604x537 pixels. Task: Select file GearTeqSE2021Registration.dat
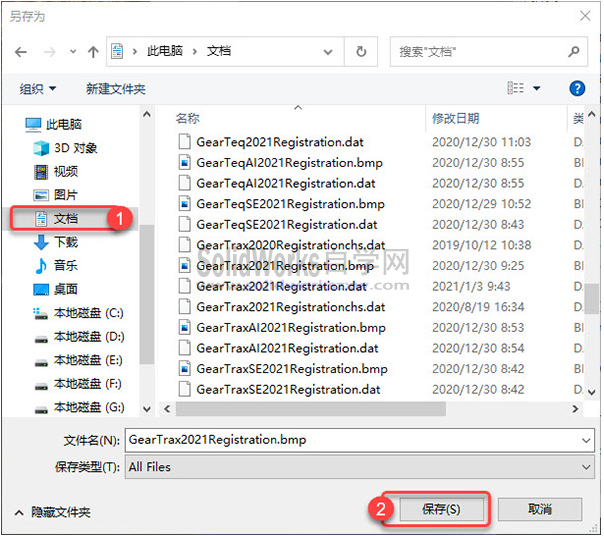(x=287, y=225)
